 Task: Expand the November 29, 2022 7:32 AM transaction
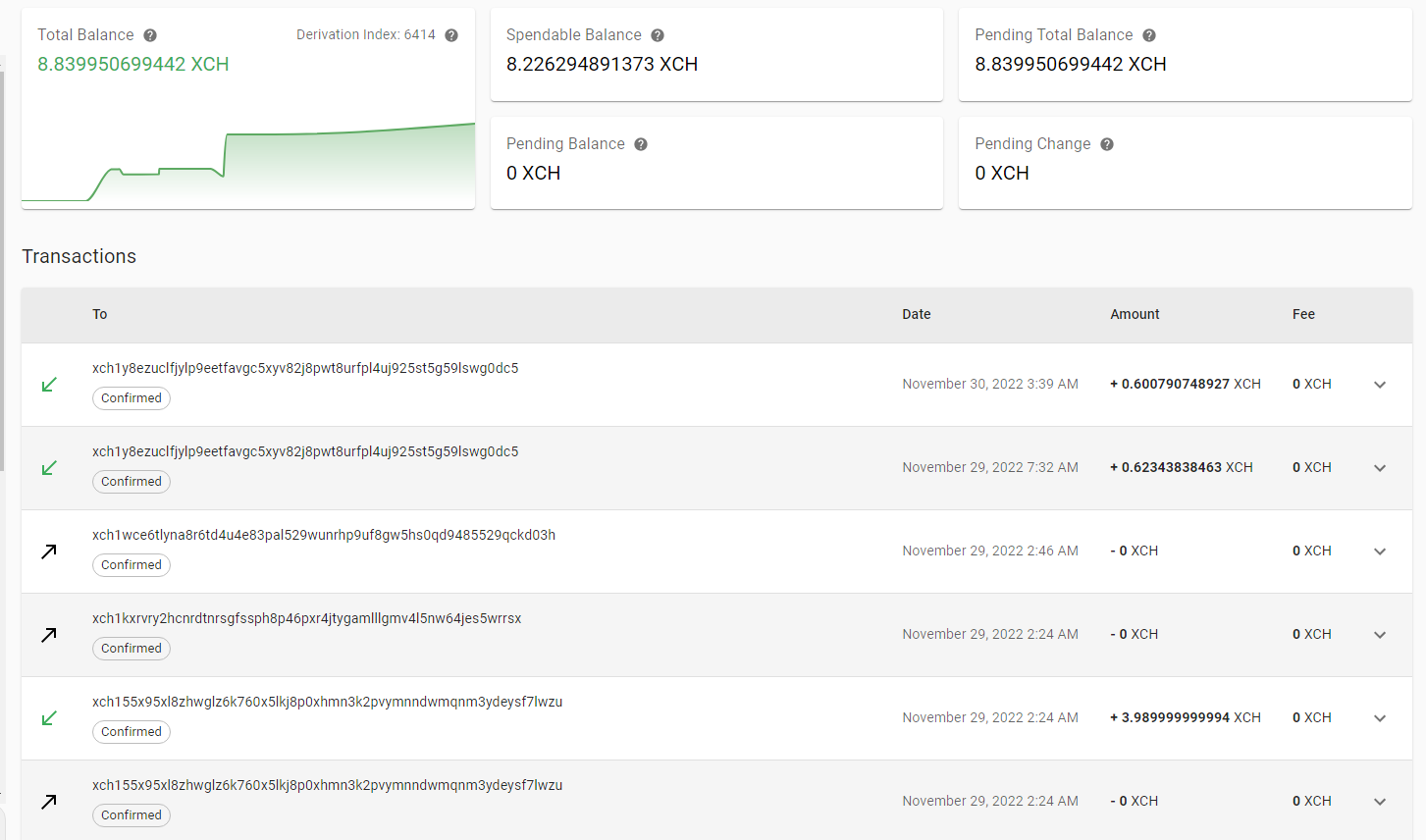point(1380,468)
